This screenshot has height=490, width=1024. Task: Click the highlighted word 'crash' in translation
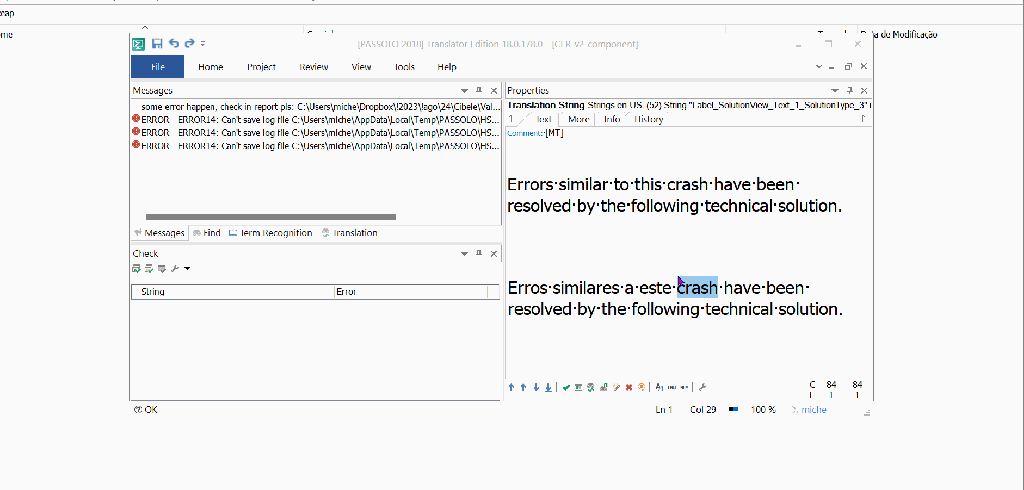[x=697, y=287]
